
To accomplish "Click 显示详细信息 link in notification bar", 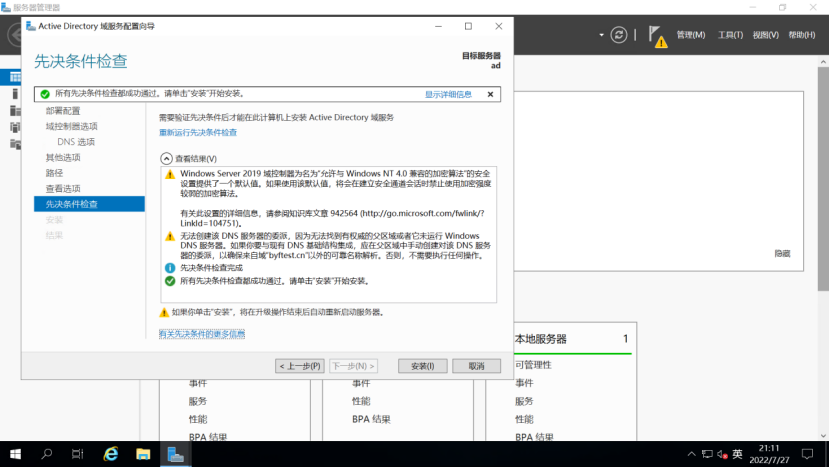I will [x=448, y=94].
